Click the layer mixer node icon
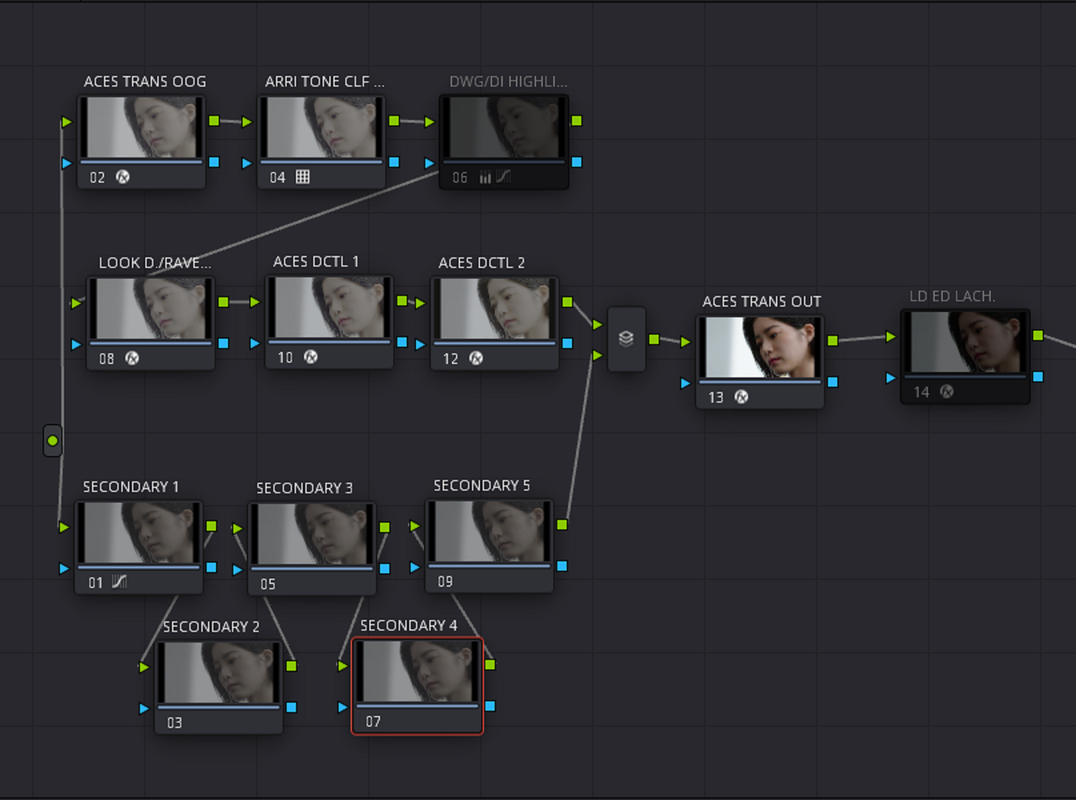This screenshot has width=1076, height=800. [626, 338]
